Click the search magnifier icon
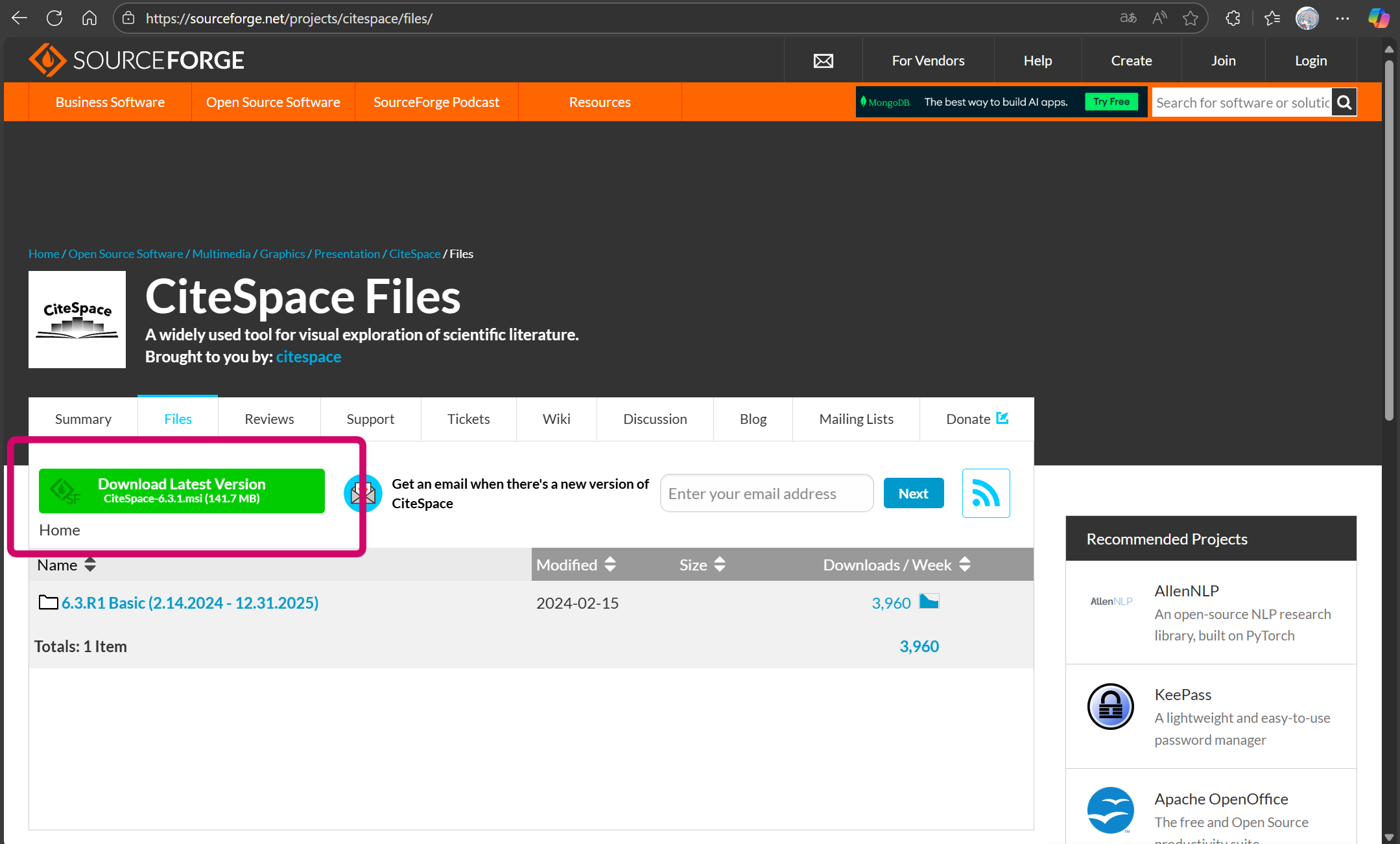This screenshot has height=844, width=1400. point(1344,102)
